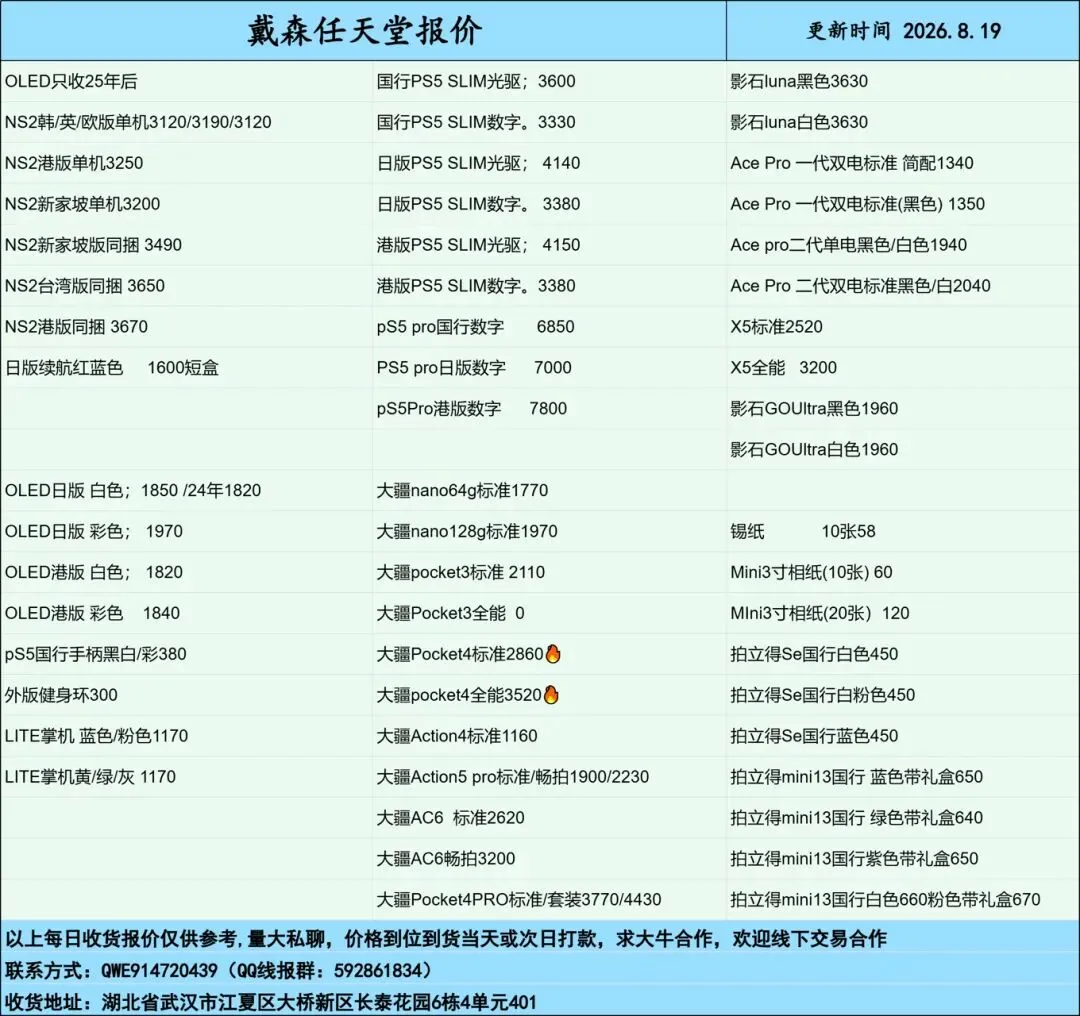Select X5全能 3200 cell
The image size is (1080, 1016).
click(784, 368)
